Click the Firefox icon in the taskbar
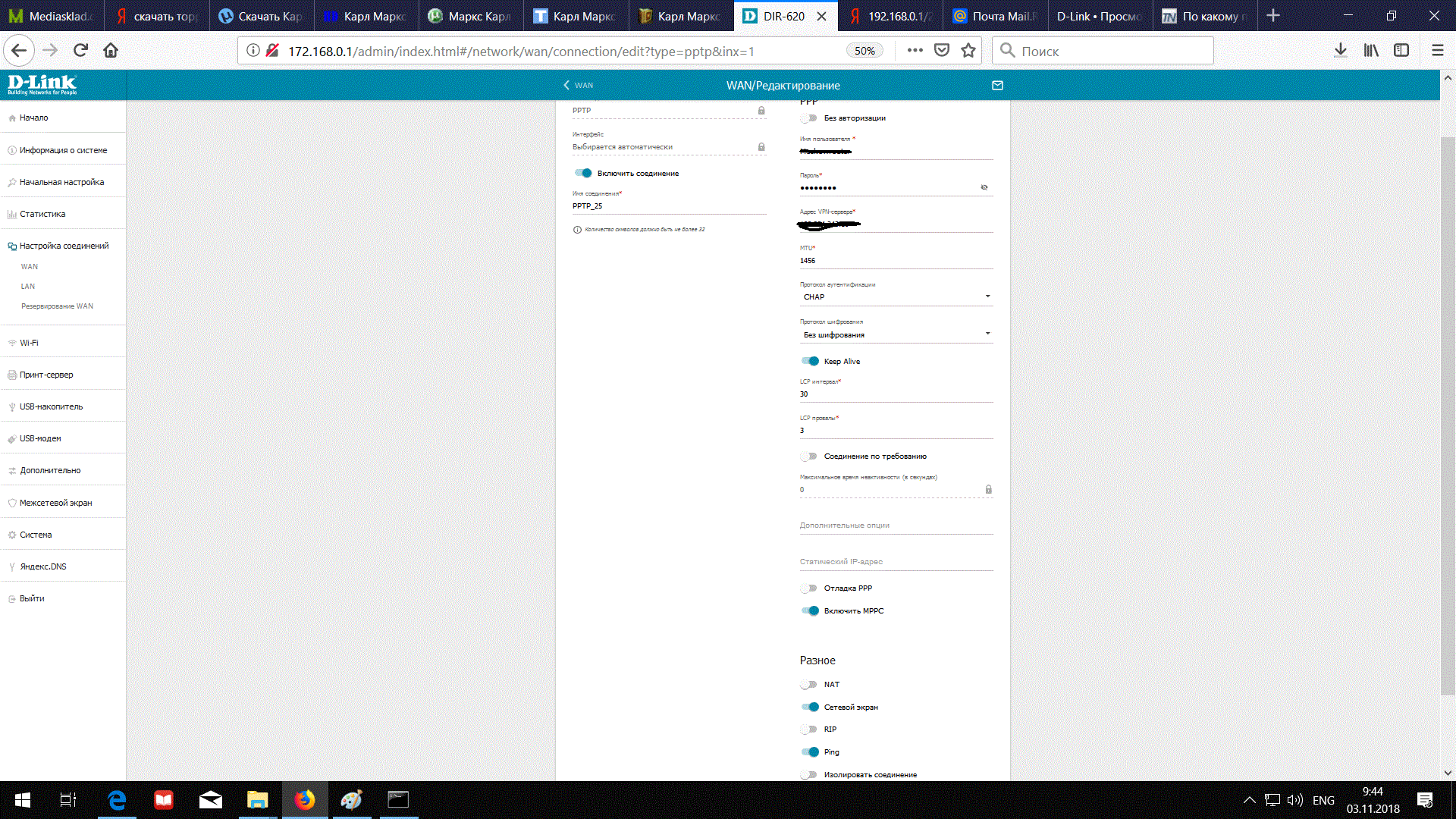Viewport: 1456px width, 819px height. coord(305,800)
